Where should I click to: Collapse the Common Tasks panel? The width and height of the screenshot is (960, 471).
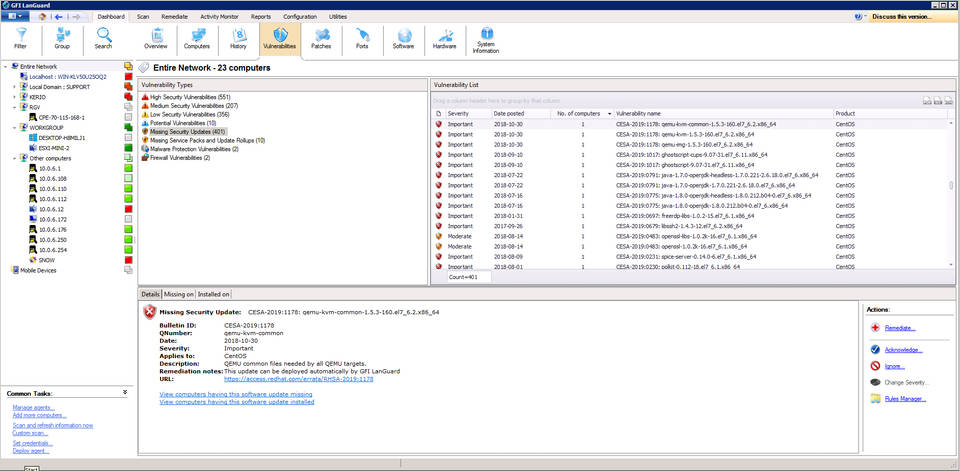(x=125, y=393)
